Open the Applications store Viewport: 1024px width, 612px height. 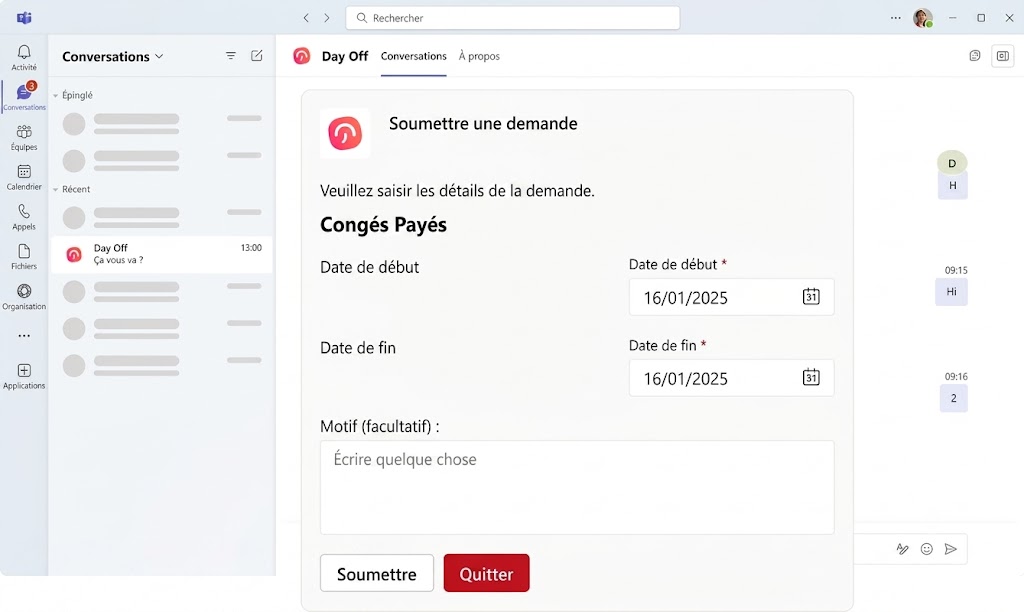tap(24, 376)
